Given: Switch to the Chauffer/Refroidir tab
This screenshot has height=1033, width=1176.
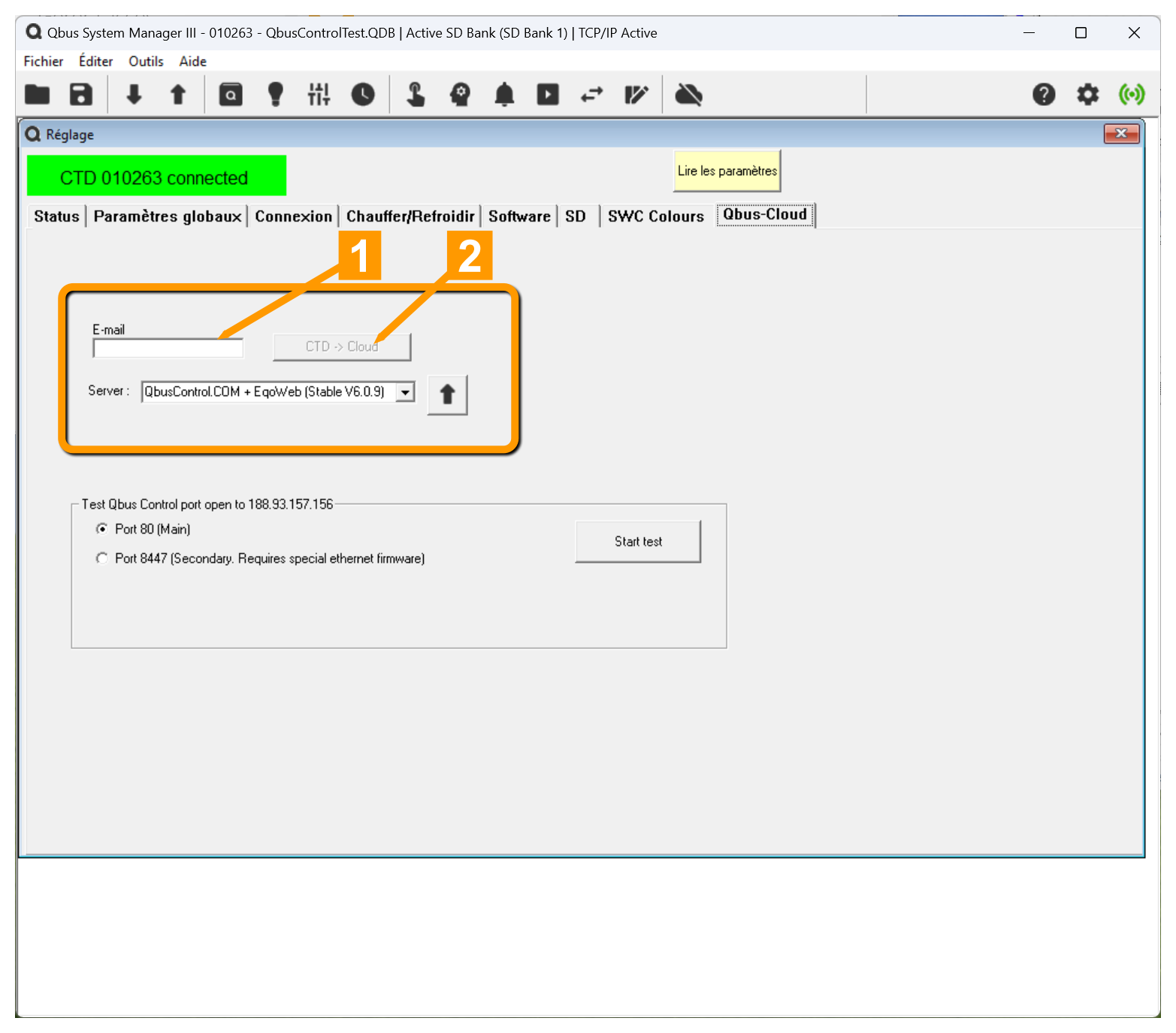Looking at the screenshot, I should pos(410,216).
